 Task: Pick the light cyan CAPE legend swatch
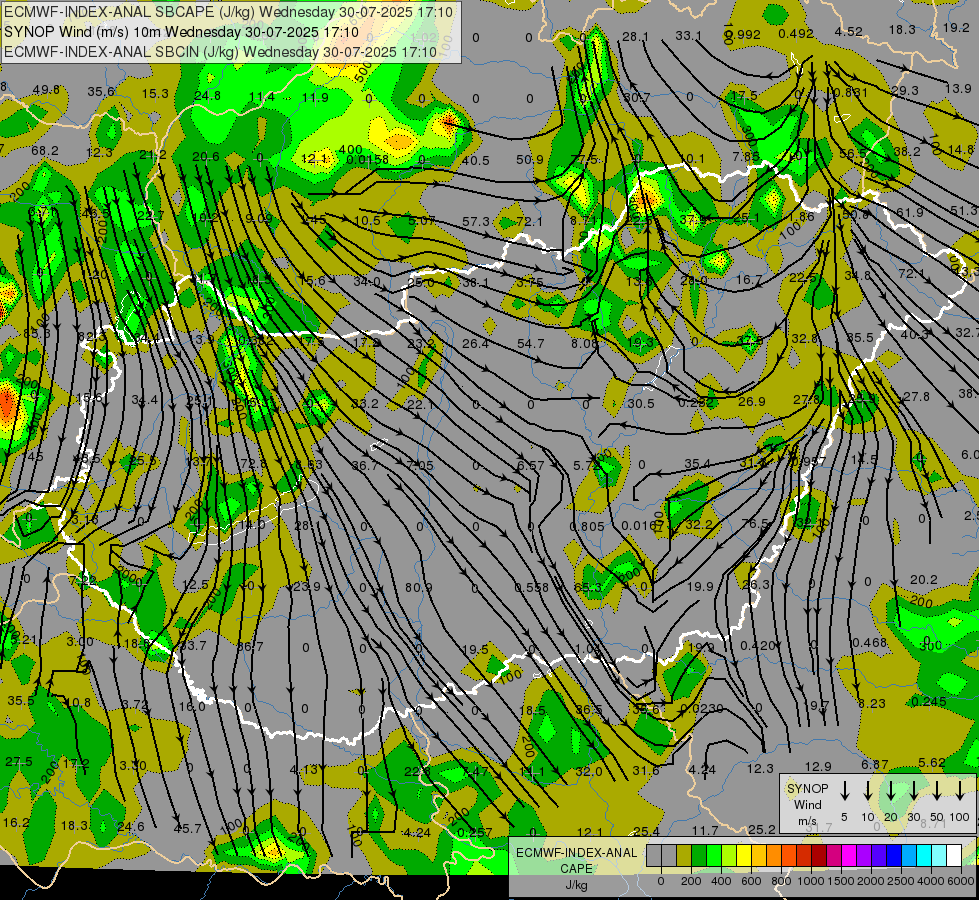[938, 856]
